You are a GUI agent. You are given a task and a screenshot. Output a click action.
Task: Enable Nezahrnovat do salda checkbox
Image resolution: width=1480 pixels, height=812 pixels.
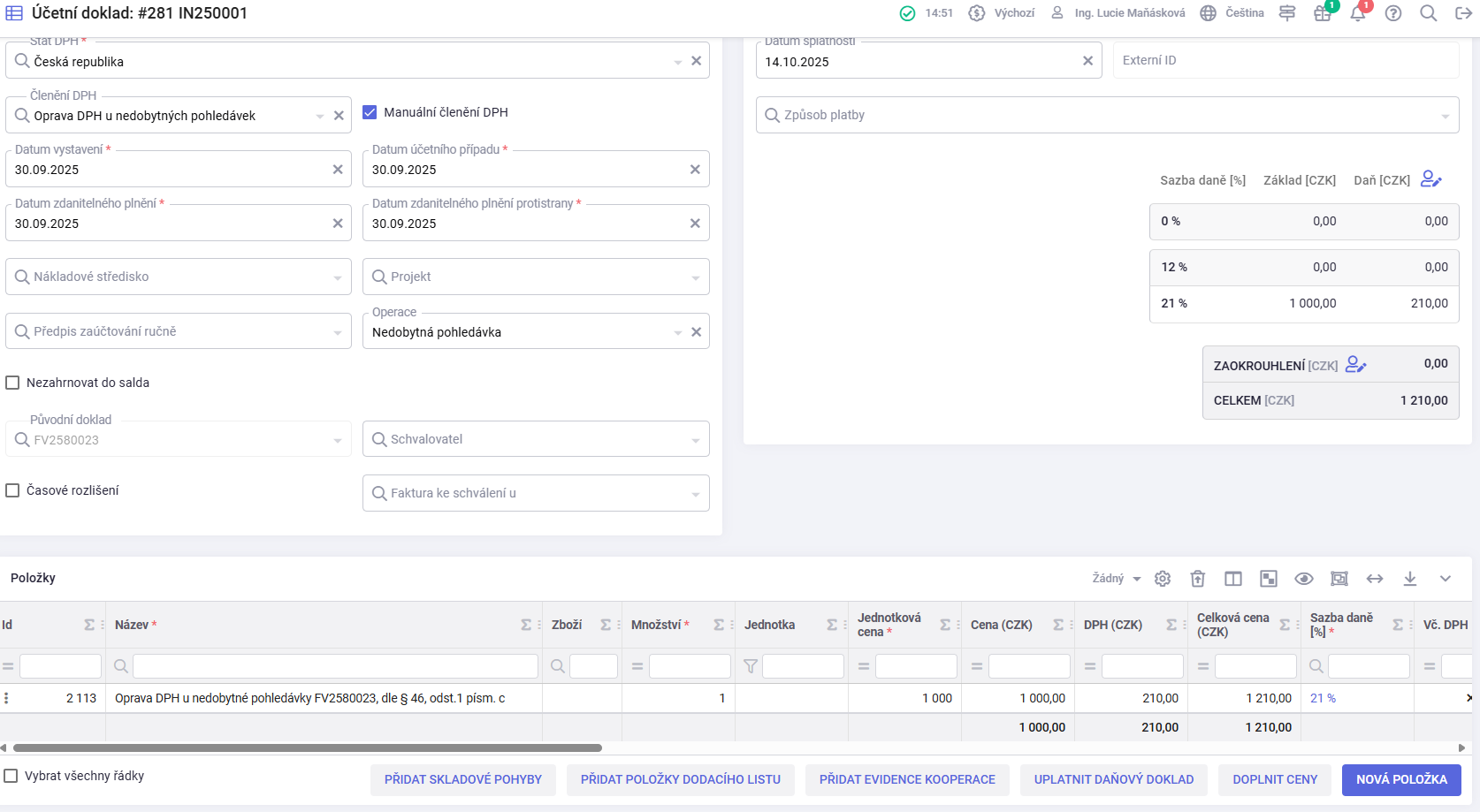click(x=13, y=383)
